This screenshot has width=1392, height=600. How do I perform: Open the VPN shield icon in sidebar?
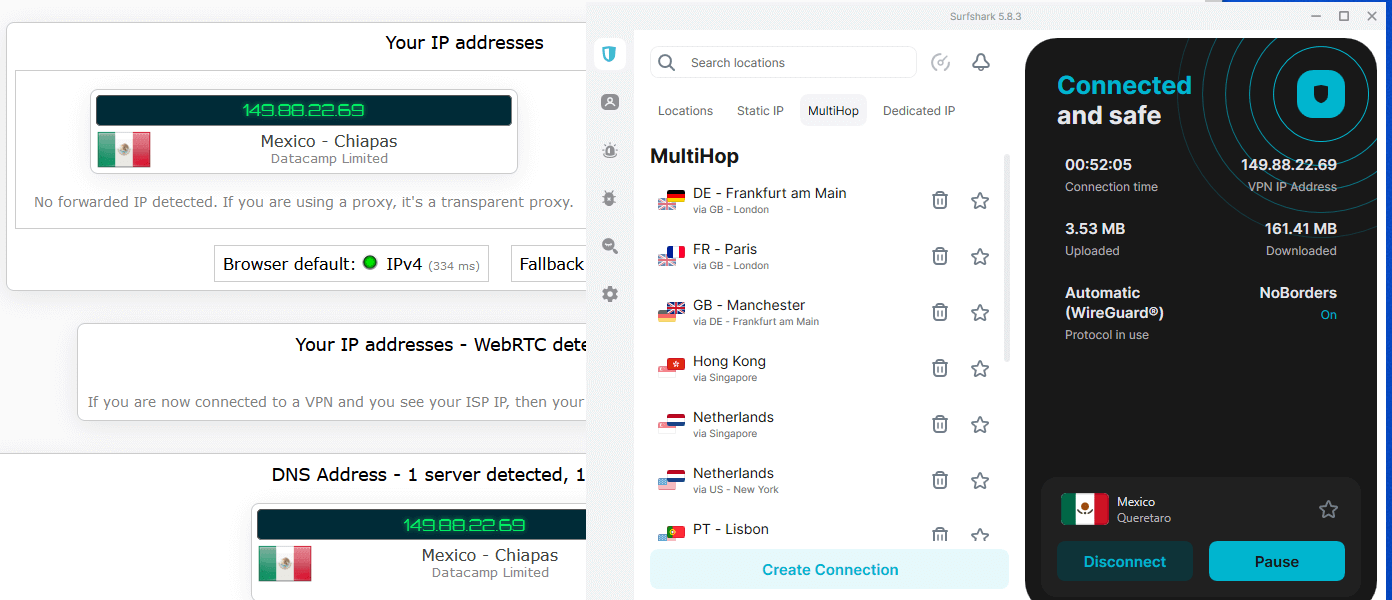click(610, 53)
